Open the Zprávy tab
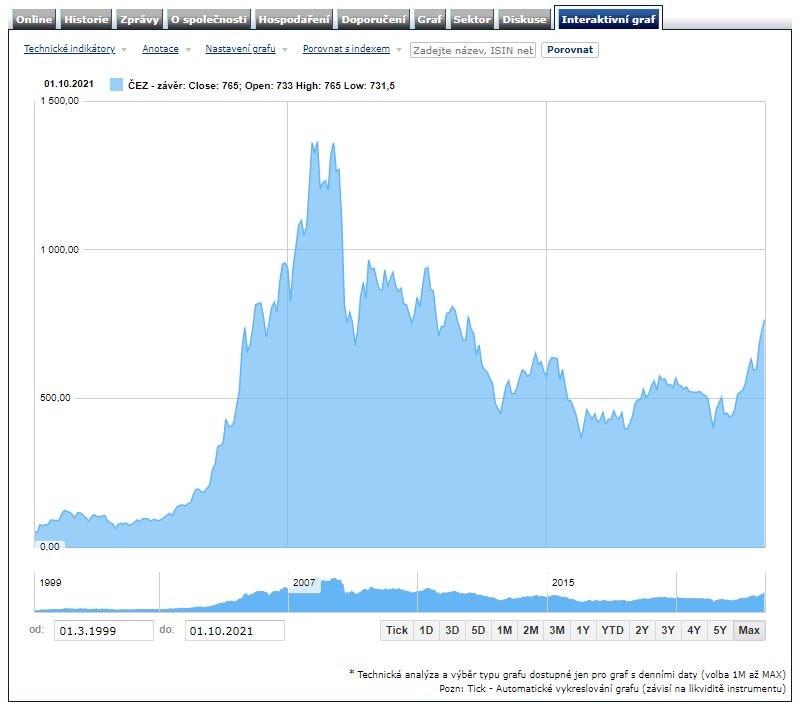Viewport: 806px width, 712px height. 139,19
